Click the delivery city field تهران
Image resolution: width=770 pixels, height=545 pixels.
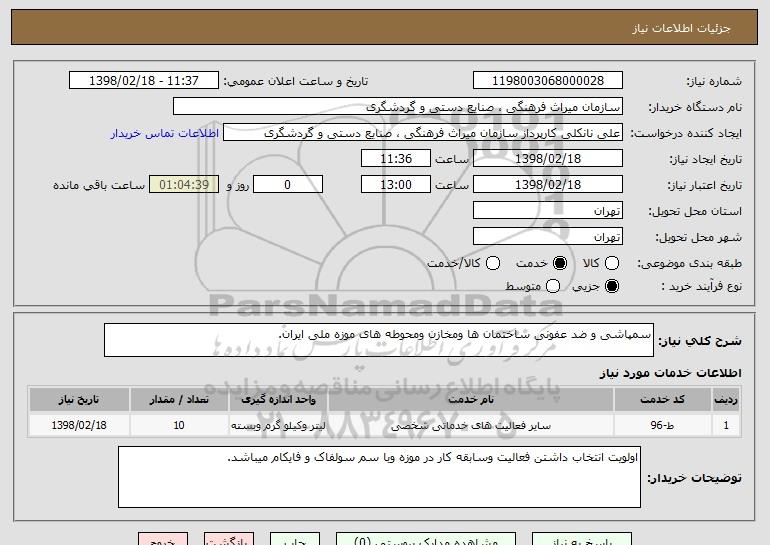548,237
